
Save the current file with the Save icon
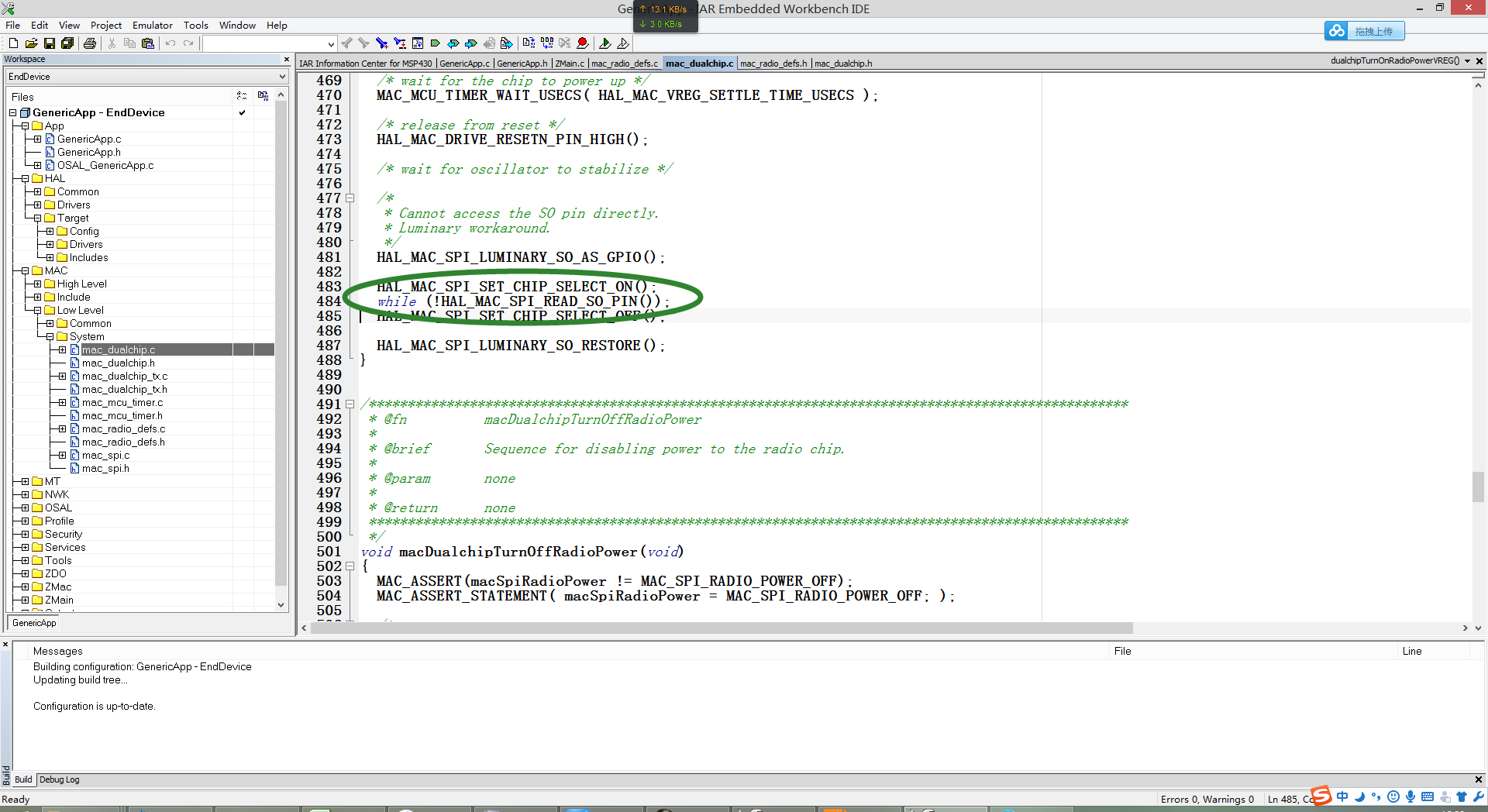tap(49, 43)
